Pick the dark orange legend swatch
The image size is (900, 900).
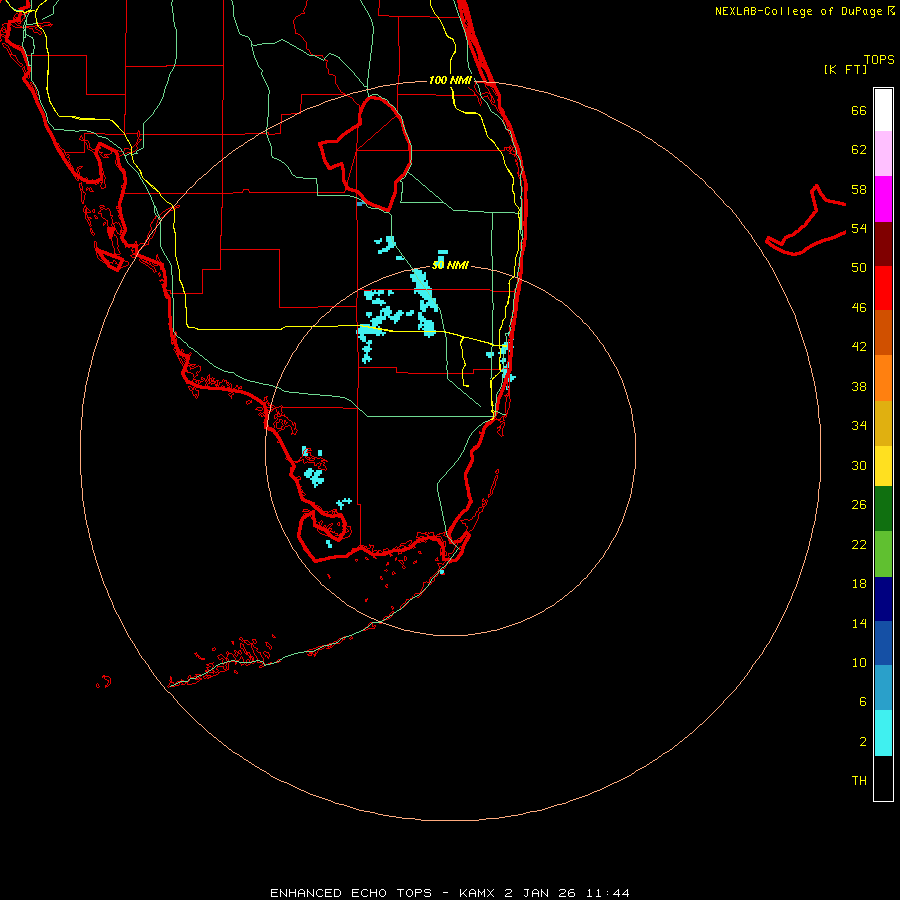click(883, 333)
